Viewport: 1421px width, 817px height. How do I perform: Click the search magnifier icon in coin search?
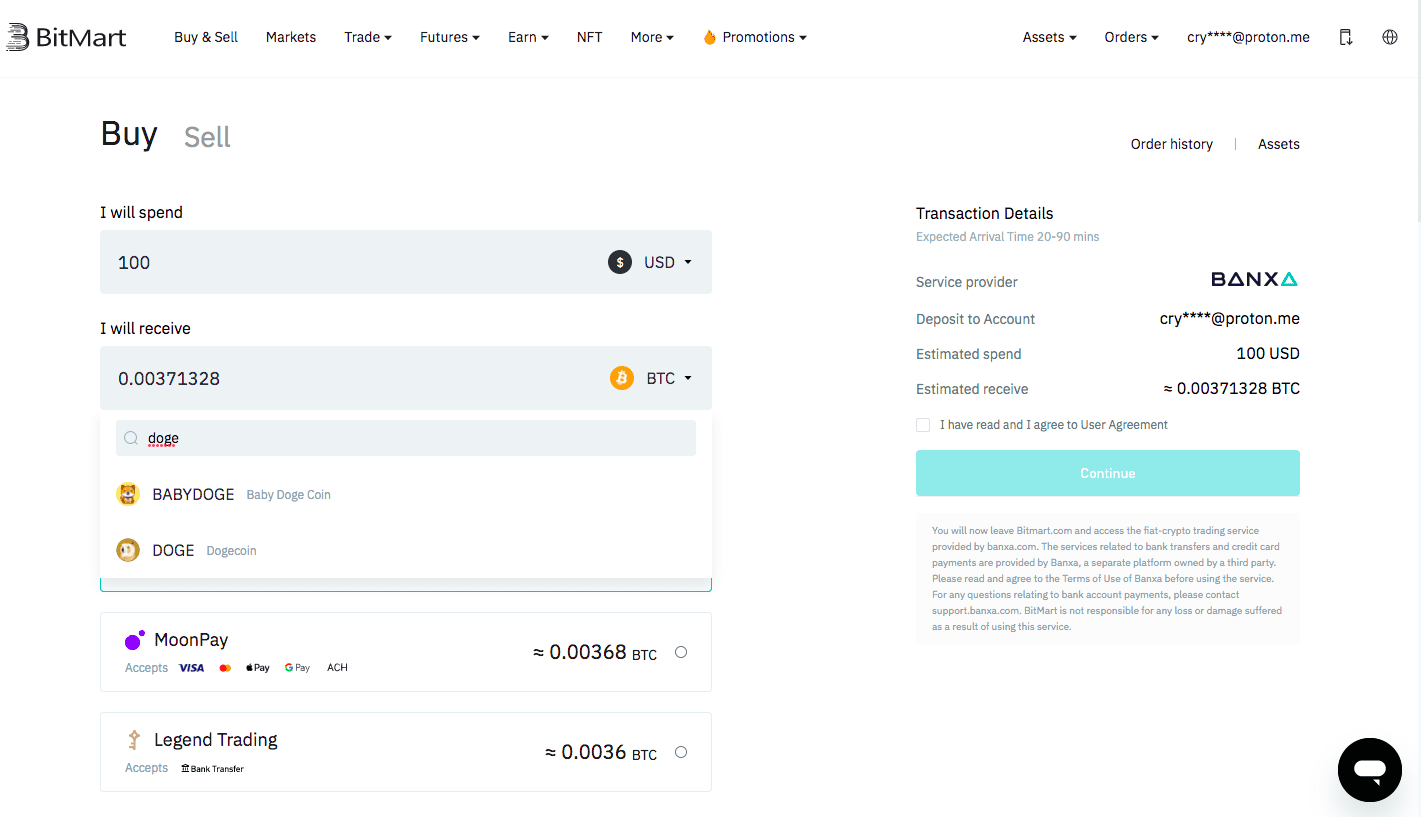131,438
